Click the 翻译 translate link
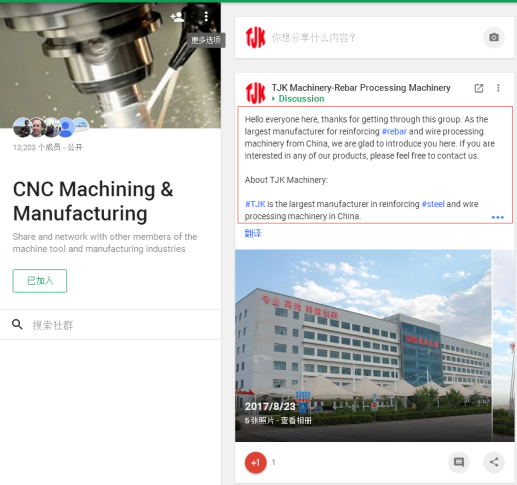This screenshot has width=517, height=485. [253, 233]
